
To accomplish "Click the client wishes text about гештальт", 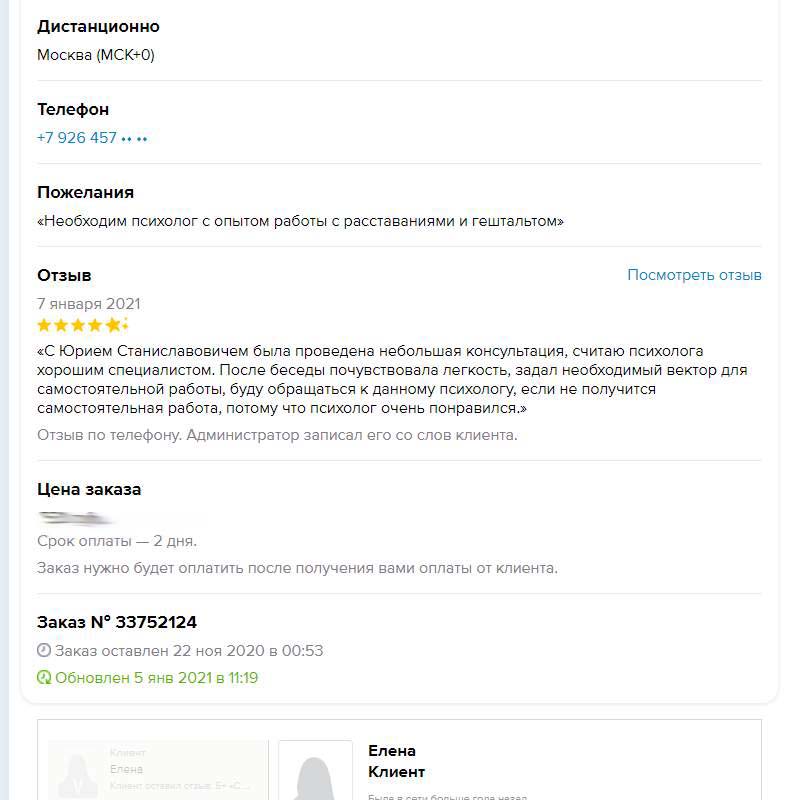I will coord(300,221).
